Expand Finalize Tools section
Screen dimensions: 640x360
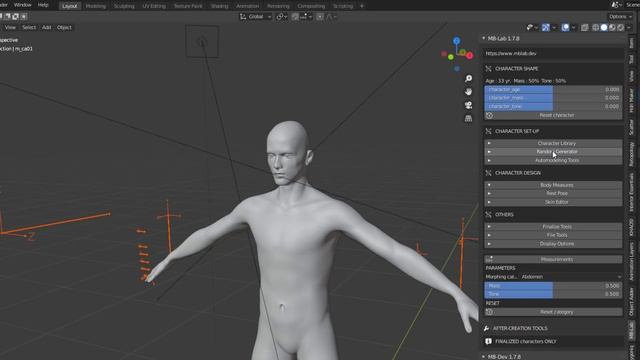click(553, 227)
